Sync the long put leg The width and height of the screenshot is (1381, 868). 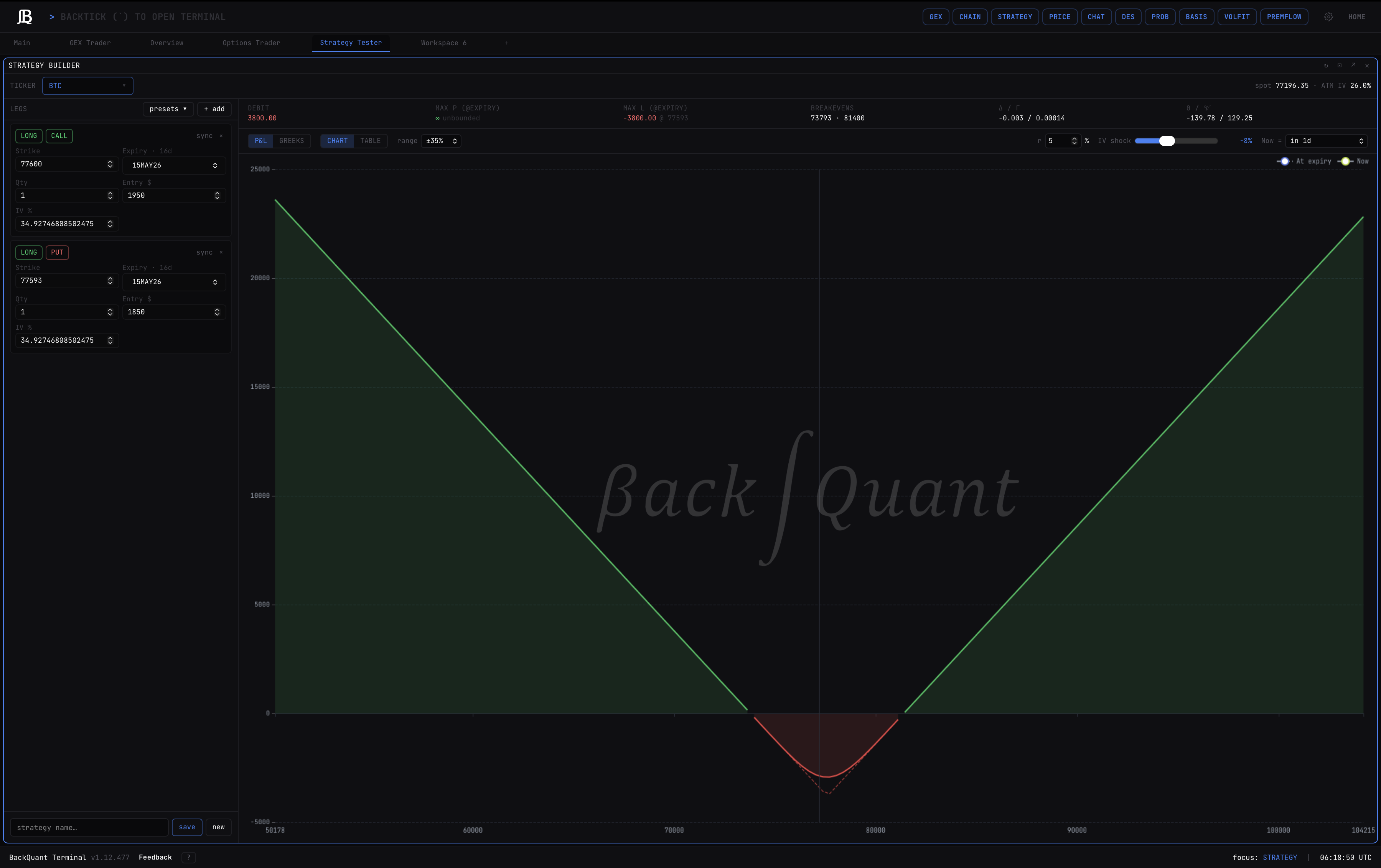coord(204,253)
